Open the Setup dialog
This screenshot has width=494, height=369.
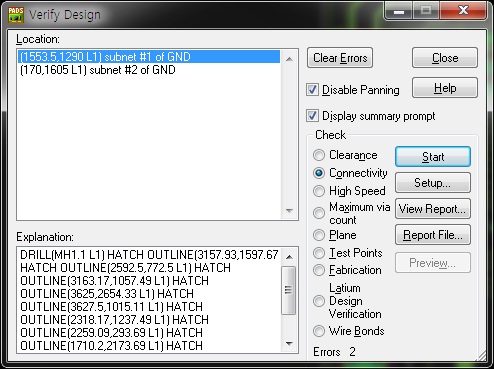pyautogui.click(x=433, y=183)
